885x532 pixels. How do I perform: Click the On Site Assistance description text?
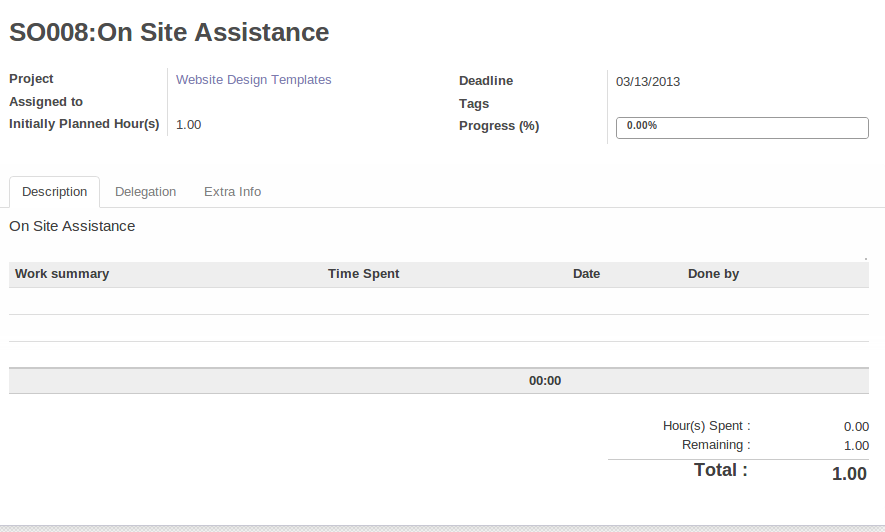[72, 227]
